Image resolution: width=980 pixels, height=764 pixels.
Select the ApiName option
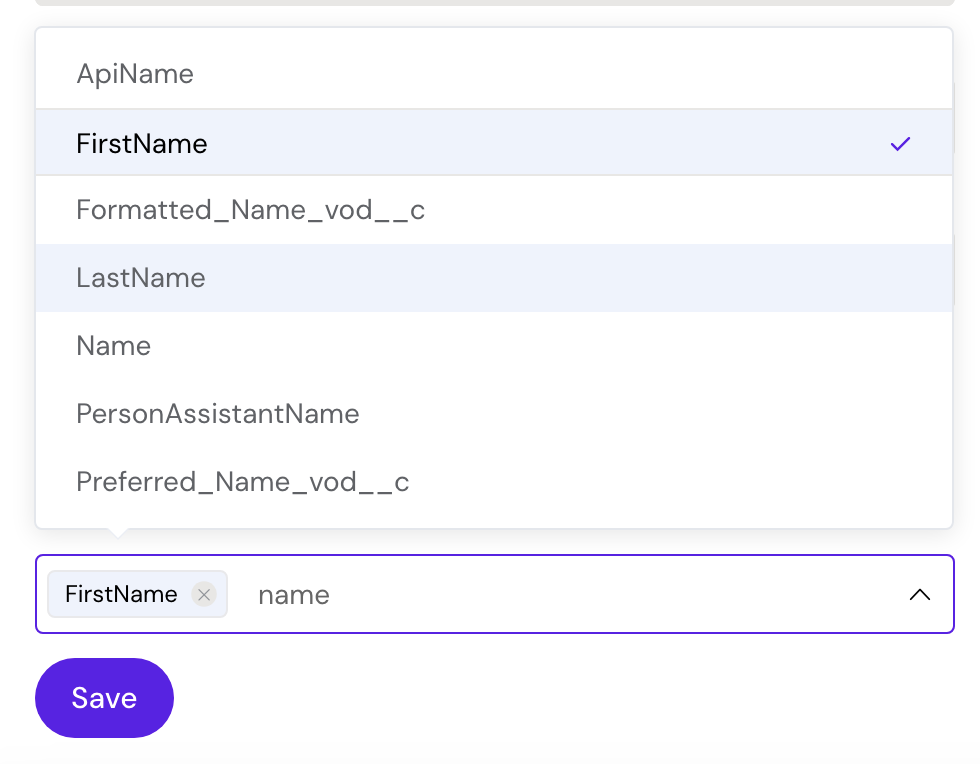[135, 74]
